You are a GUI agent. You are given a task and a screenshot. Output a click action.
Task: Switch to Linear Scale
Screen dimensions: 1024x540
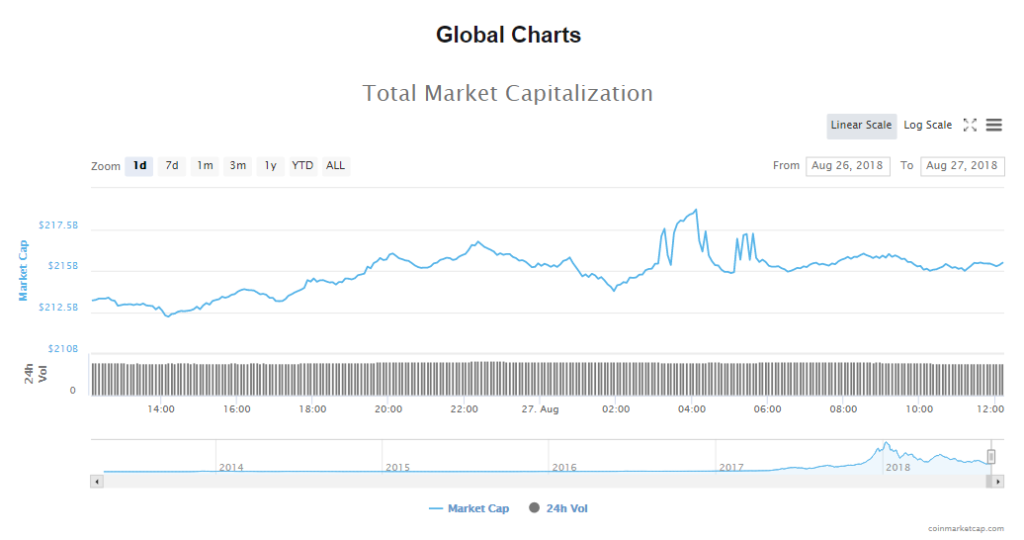click(x=861, y=125)
